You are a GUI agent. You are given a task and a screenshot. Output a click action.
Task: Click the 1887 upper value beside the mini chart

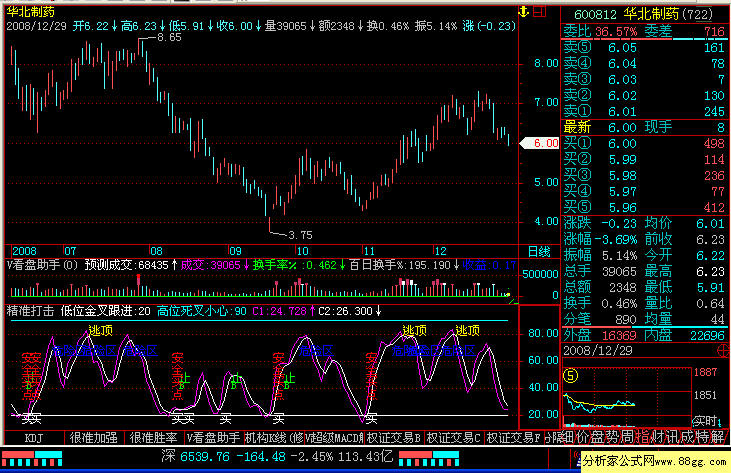705,372
